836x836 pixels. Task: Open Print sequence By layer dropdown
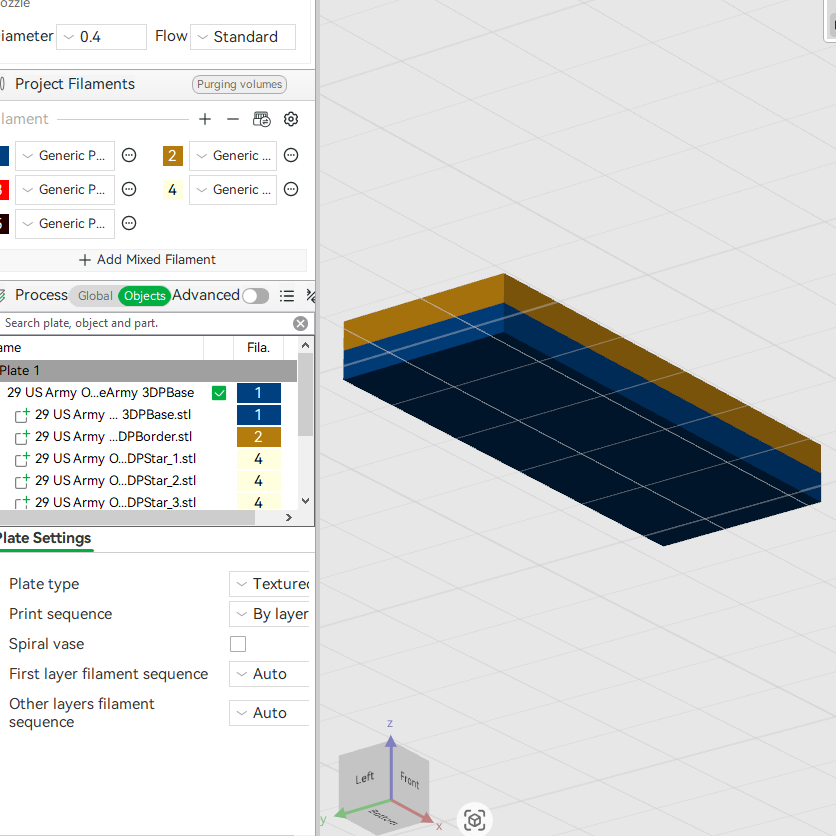[x=270, y=614]
